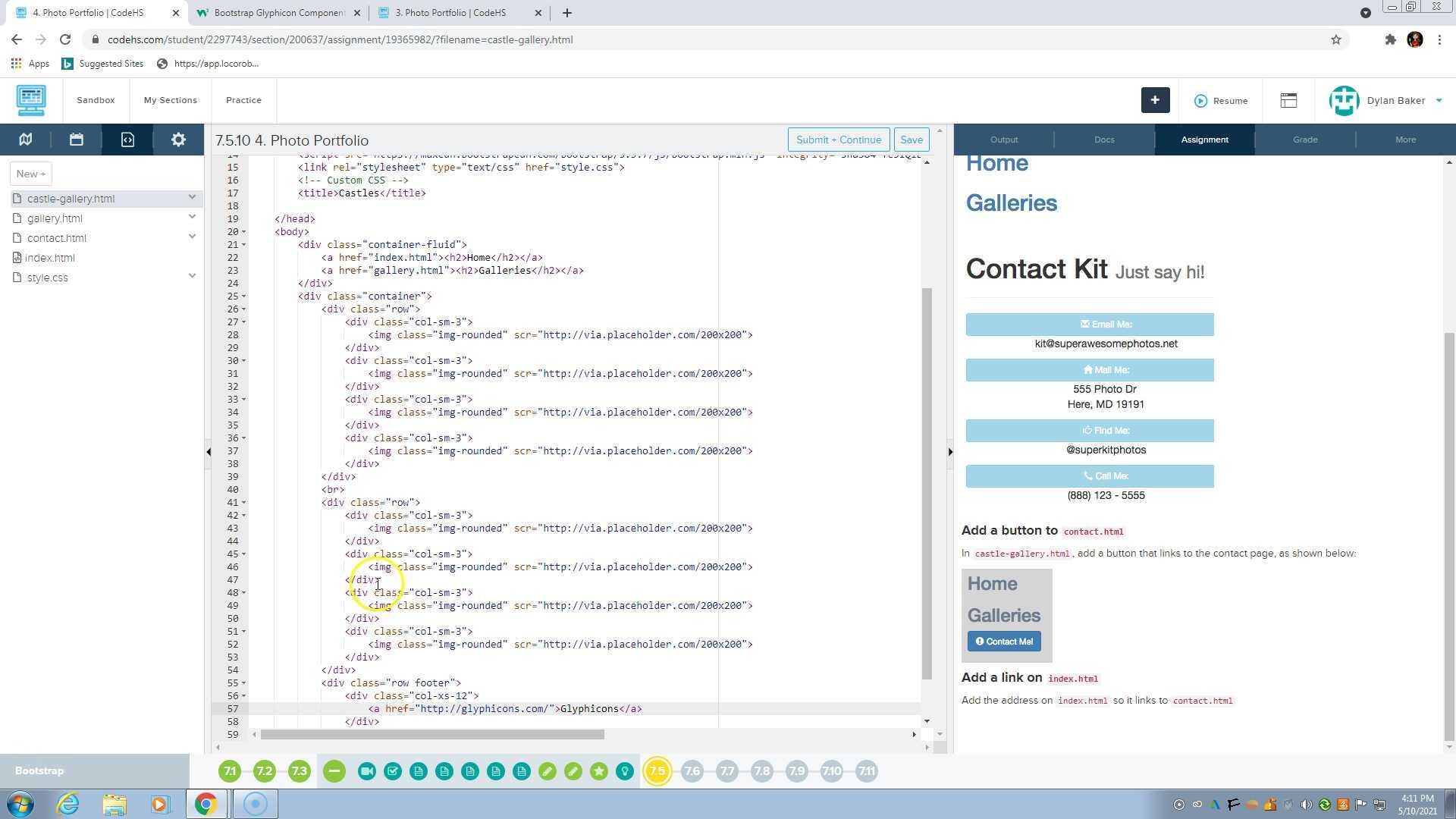The image size is (1456, 819).
Task: Click the plus button in the top bar
Action: coord(1155,100)
